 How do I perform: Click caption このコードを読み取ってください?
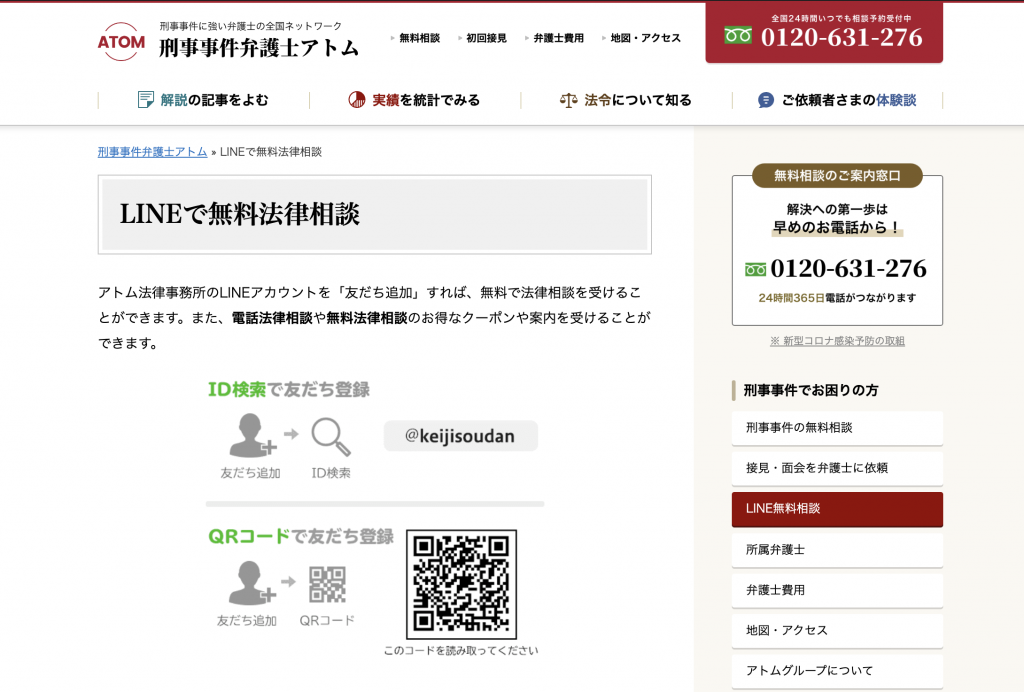click(x=461, y=650)
